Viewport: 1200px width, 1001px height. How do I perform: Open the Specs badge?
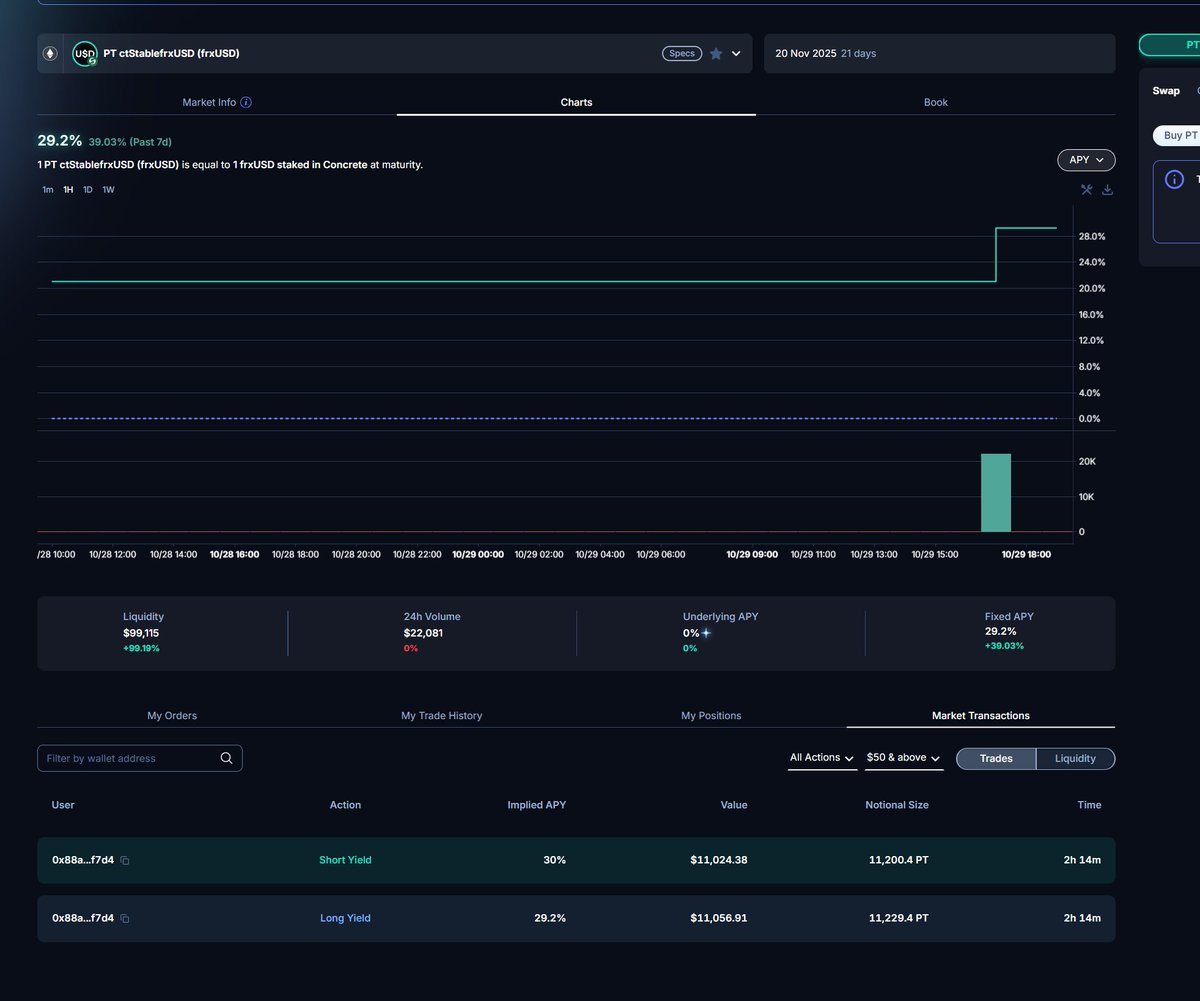[x=682, y=54]
